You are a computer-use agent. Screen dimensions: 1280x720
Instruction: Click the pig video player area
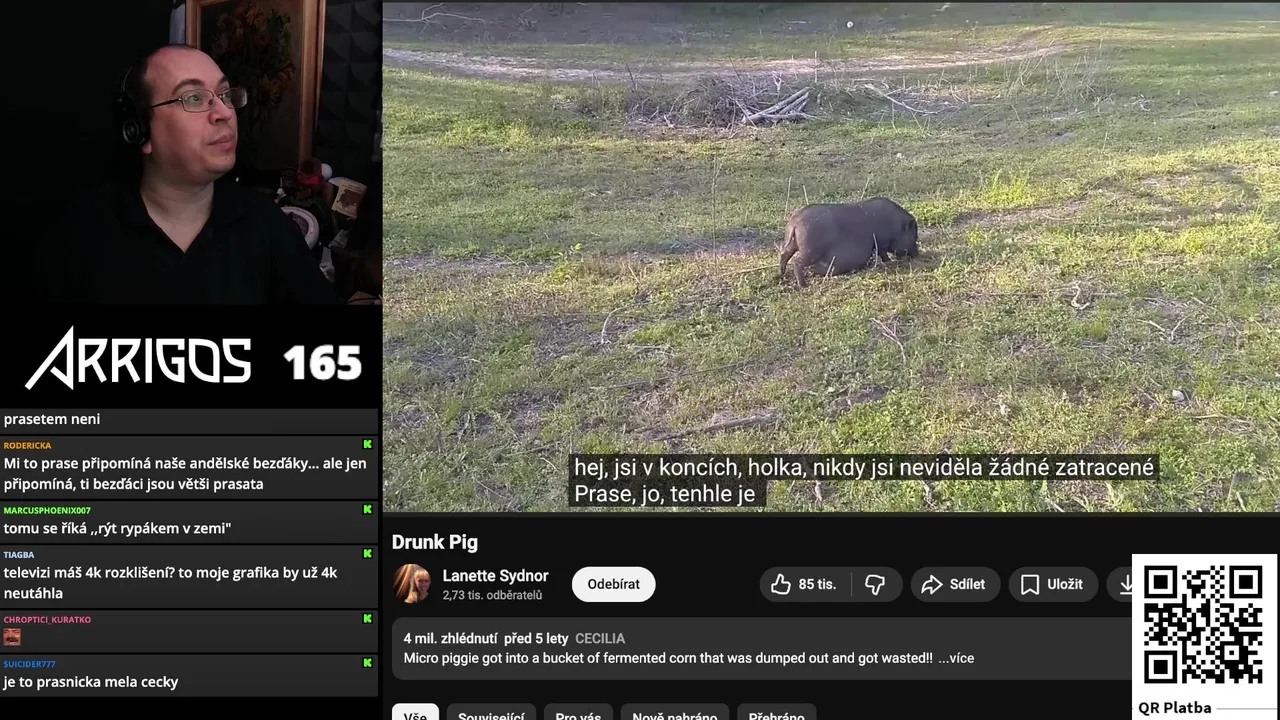tap(831, 257)
